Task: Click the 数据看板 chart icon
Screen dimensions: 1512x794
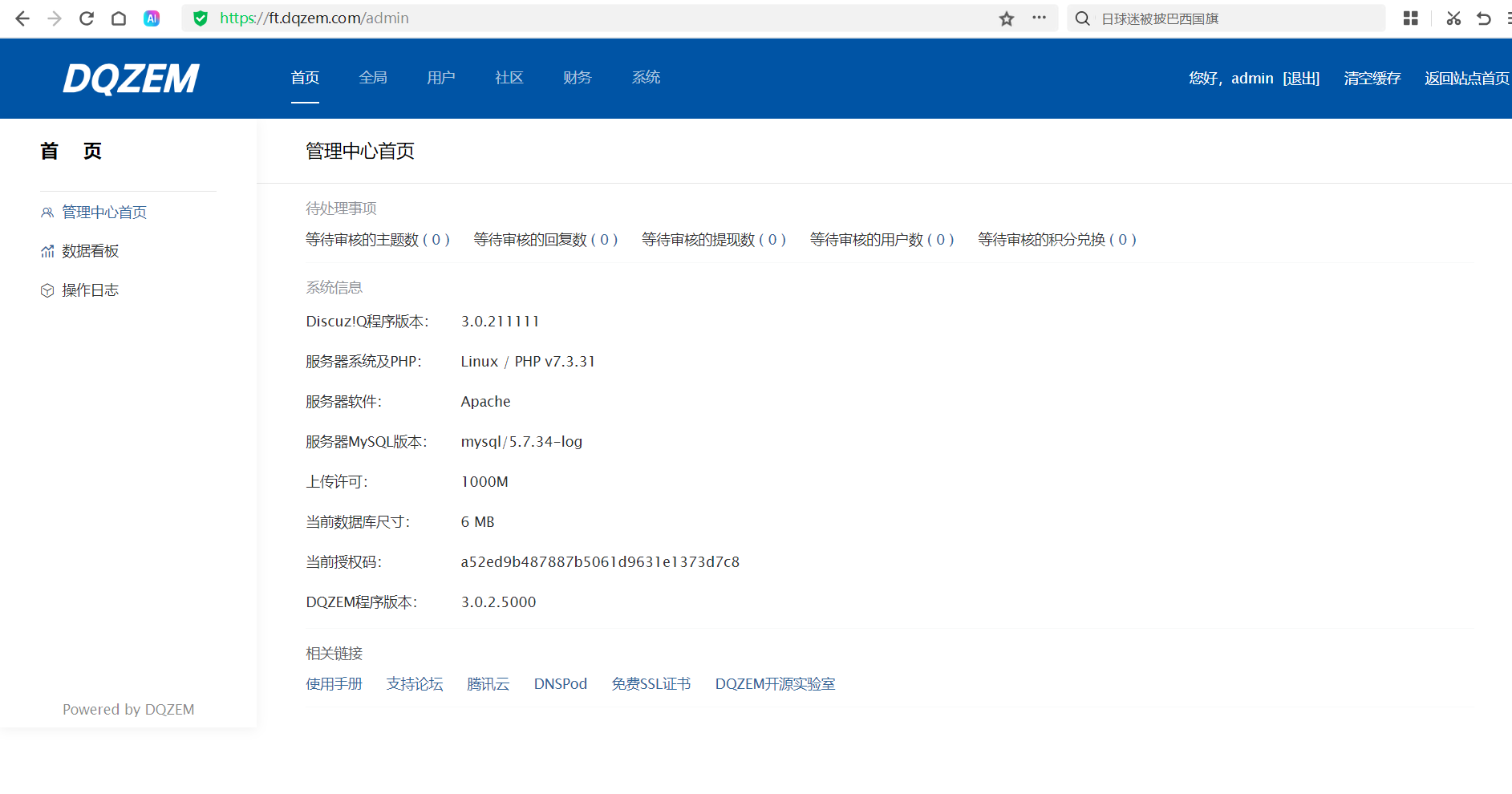Action: 47,252
